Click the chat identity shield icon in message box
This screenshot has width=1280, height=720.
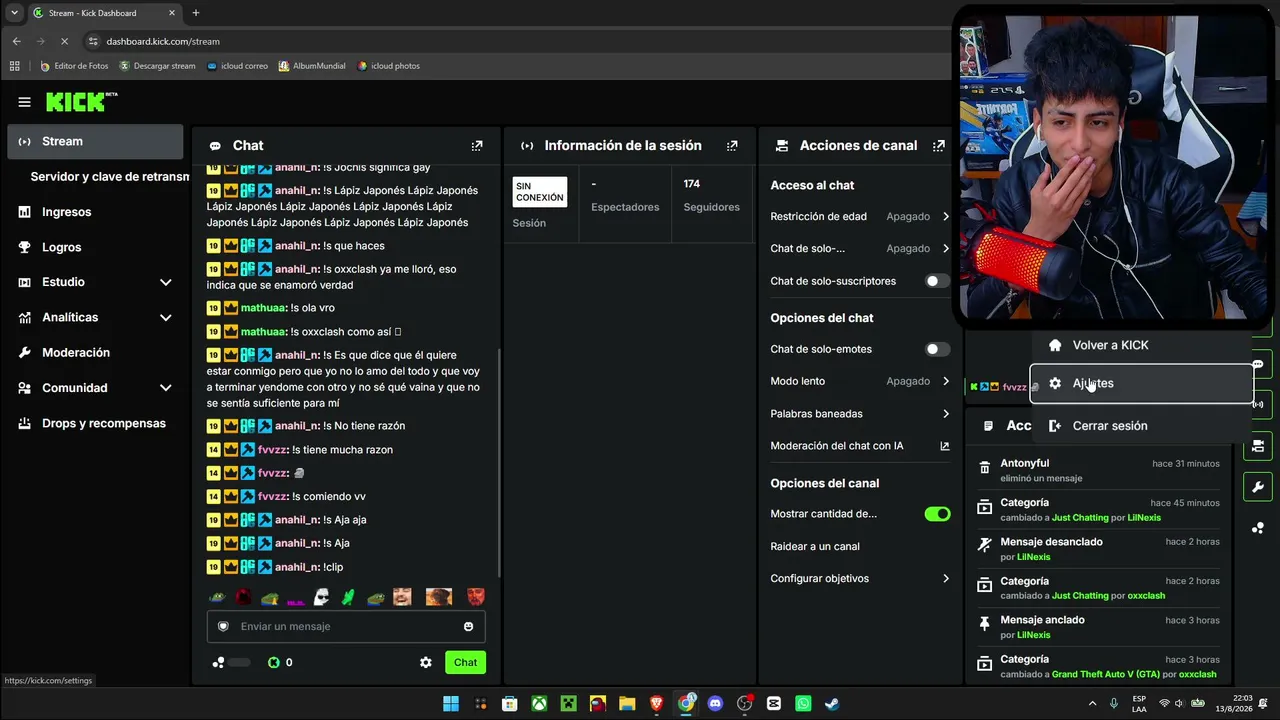coord(223,626)
